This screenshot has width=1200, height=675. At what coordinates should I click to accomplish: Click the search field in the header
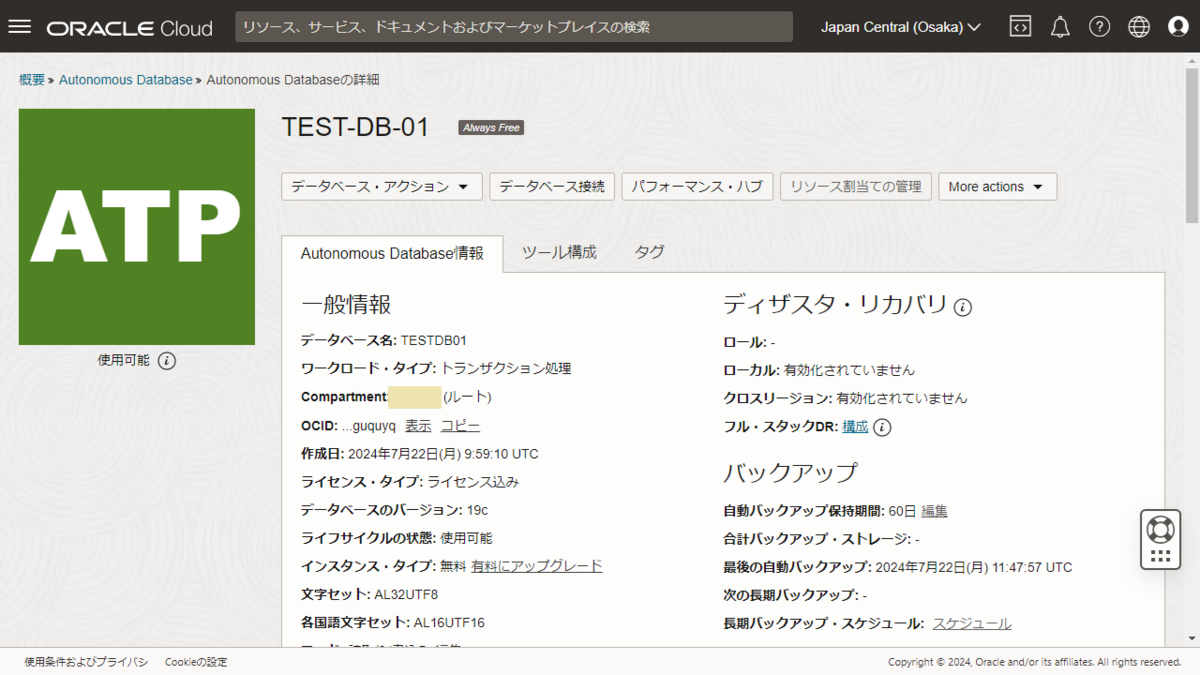[x=514, y=27]
